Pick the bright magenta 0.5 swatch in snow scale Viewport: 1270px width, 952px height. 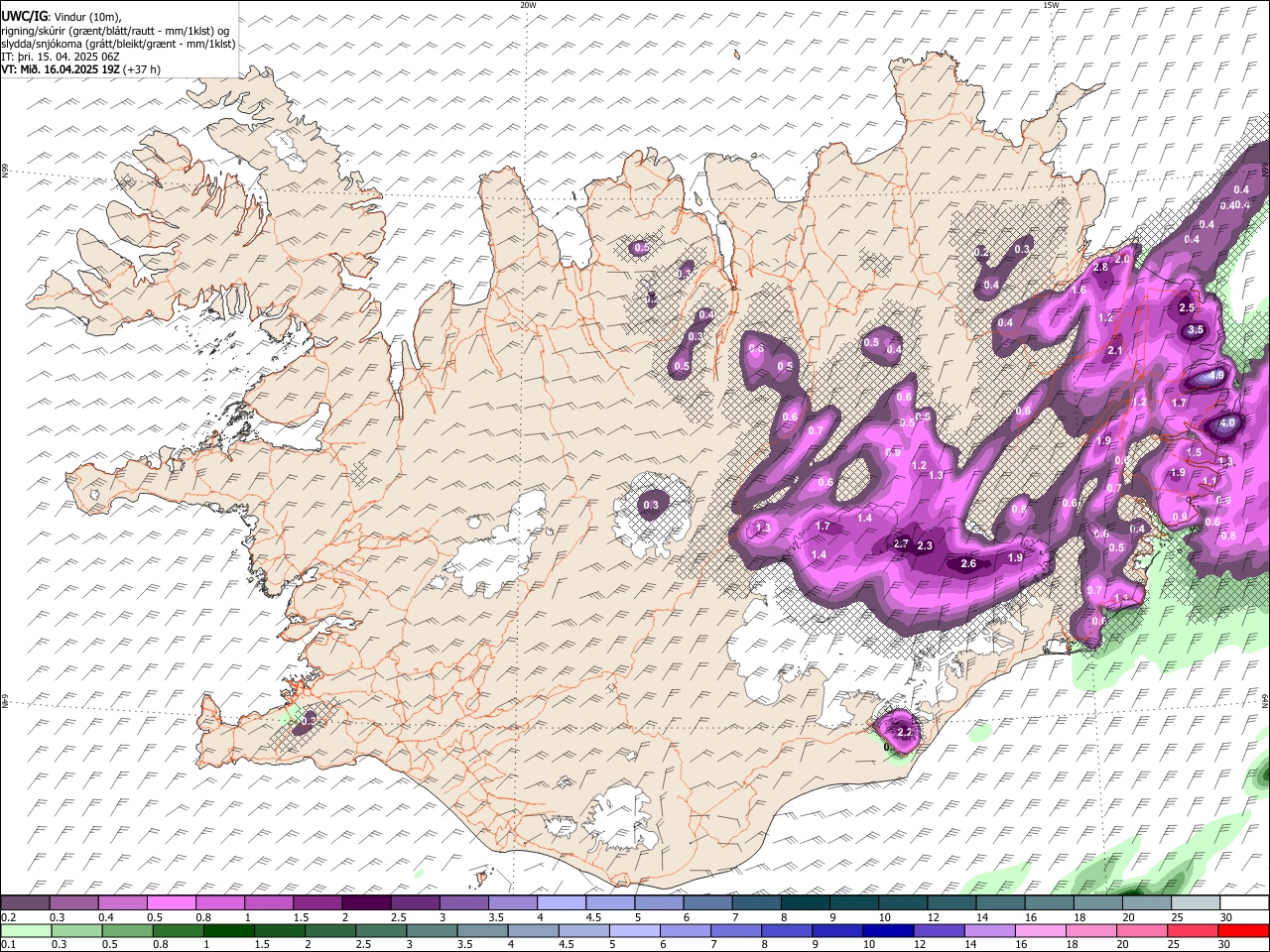tap(171, 903)
